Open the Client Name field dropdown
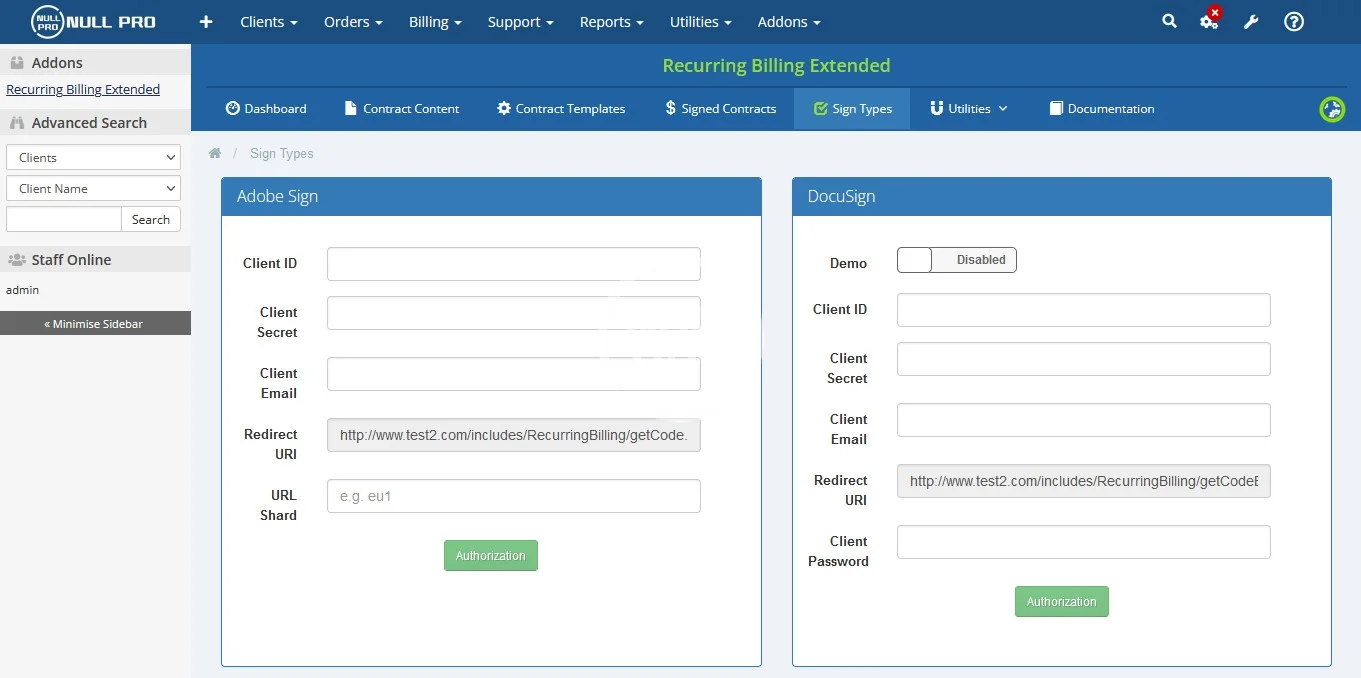This screenshot has width=1361, height=678. click(93, 188)
